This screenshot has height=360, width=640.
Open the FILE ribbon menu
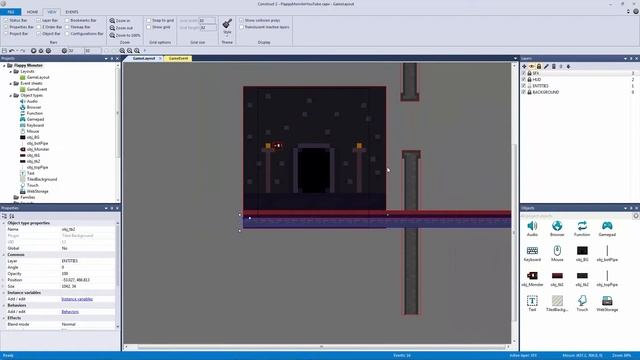pyautogui.click(x=11, y=12)
